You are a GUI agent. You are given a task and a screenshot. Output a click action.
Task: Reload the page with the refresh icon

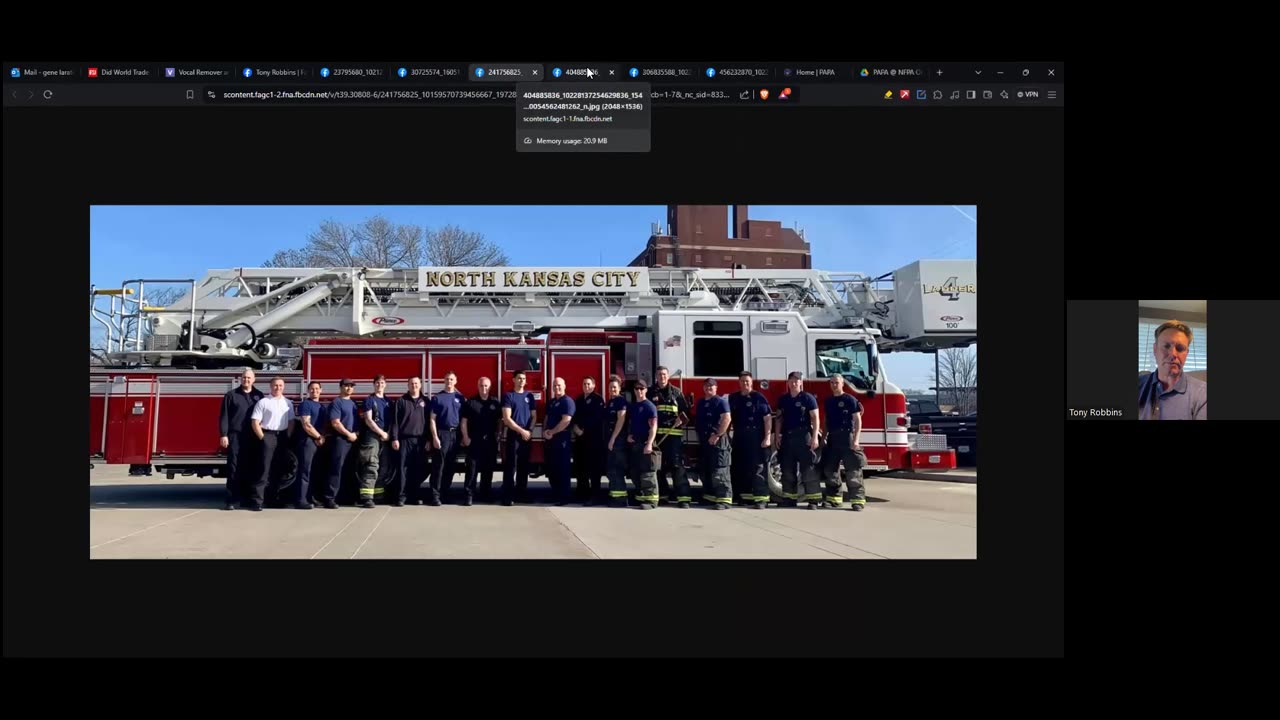[x=47, y=94]
